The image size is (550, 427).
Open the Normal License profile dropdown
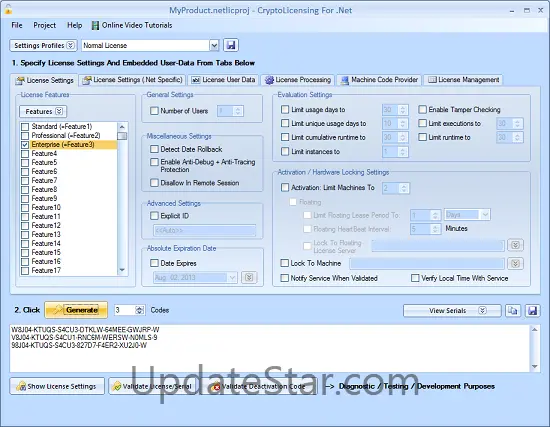(x=214, y=46)
